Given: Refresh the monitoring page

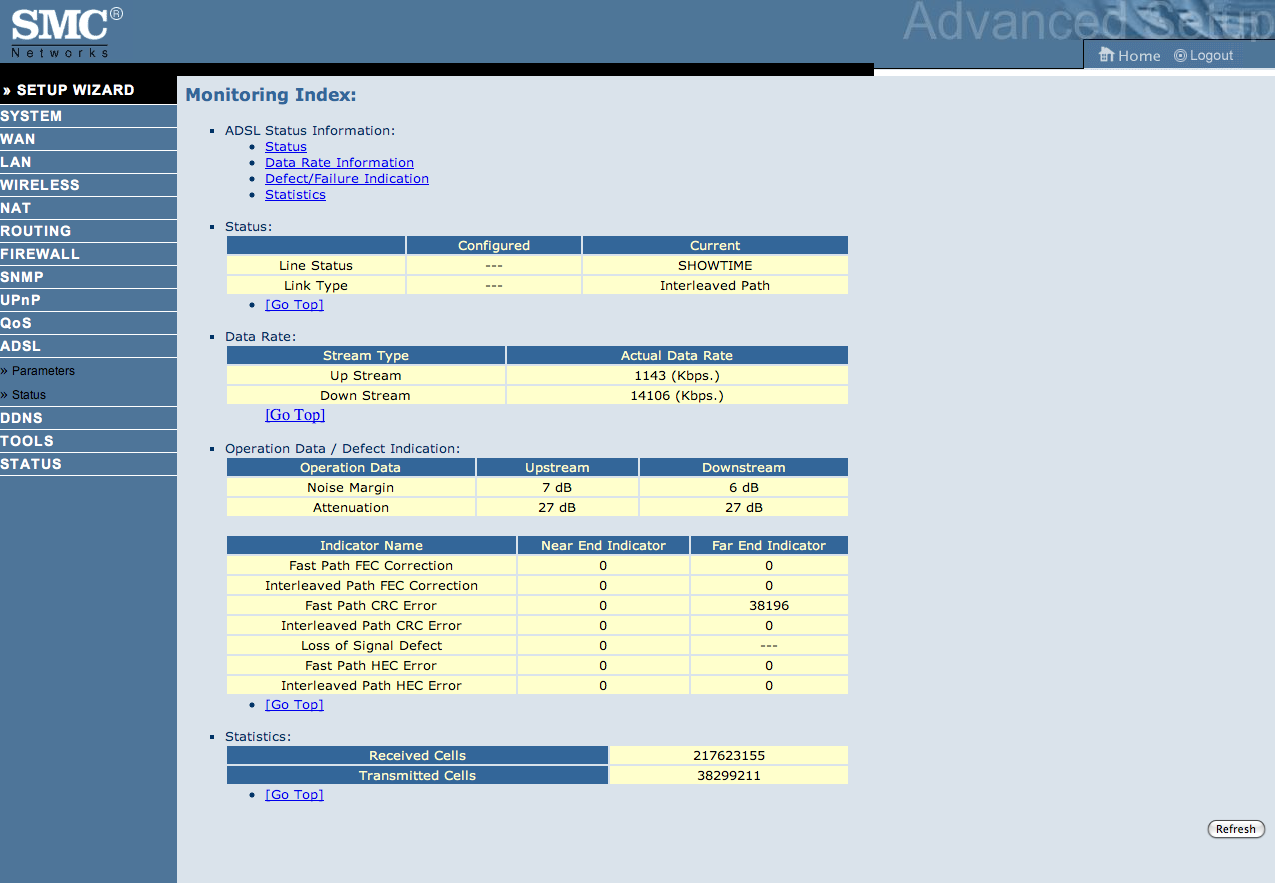Looking at the screenshot, I should point(1236,829).
